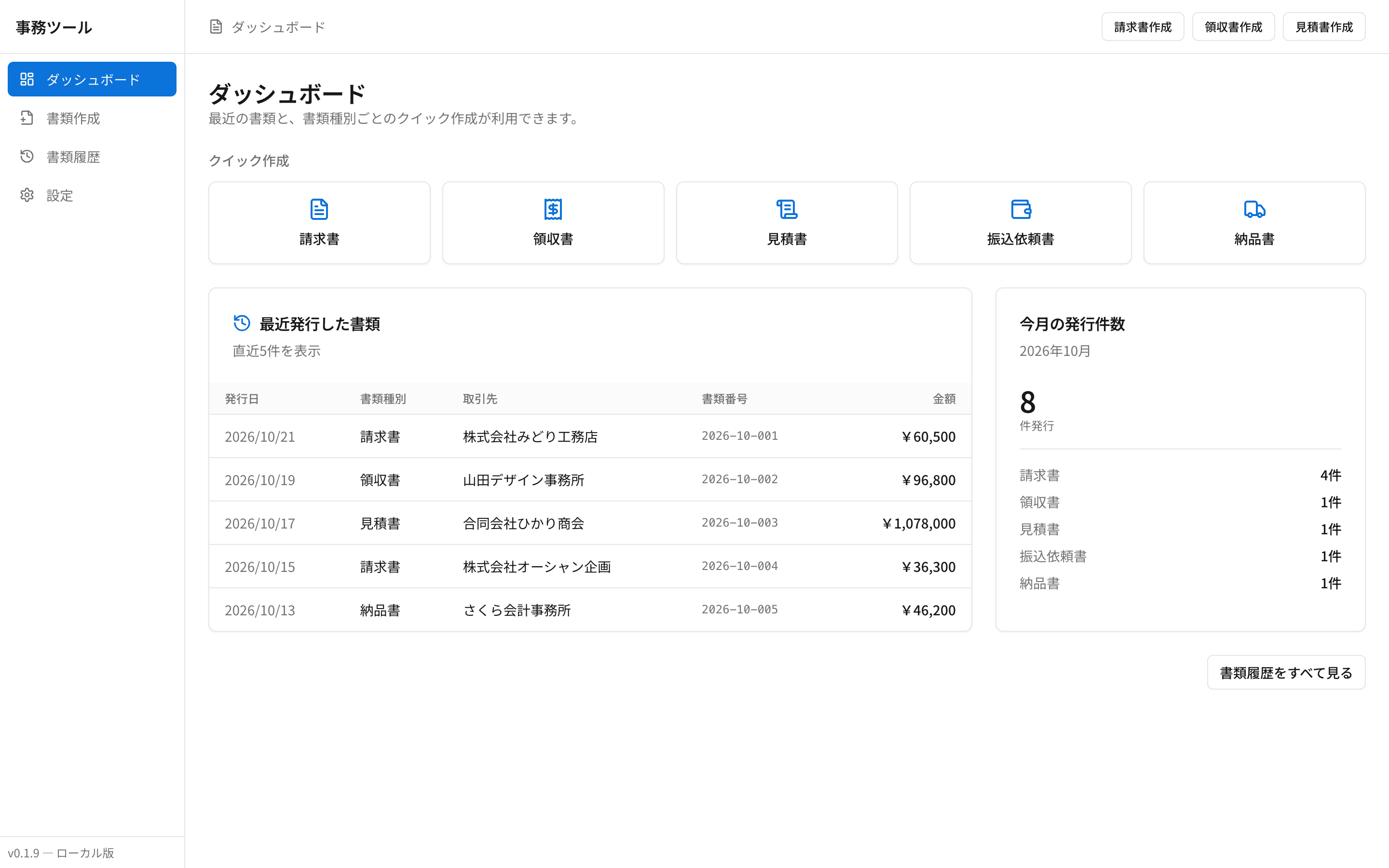
Task: Click the 書類作成 file-plus icon
Action: pyautogui.click(x=27, y=118)
